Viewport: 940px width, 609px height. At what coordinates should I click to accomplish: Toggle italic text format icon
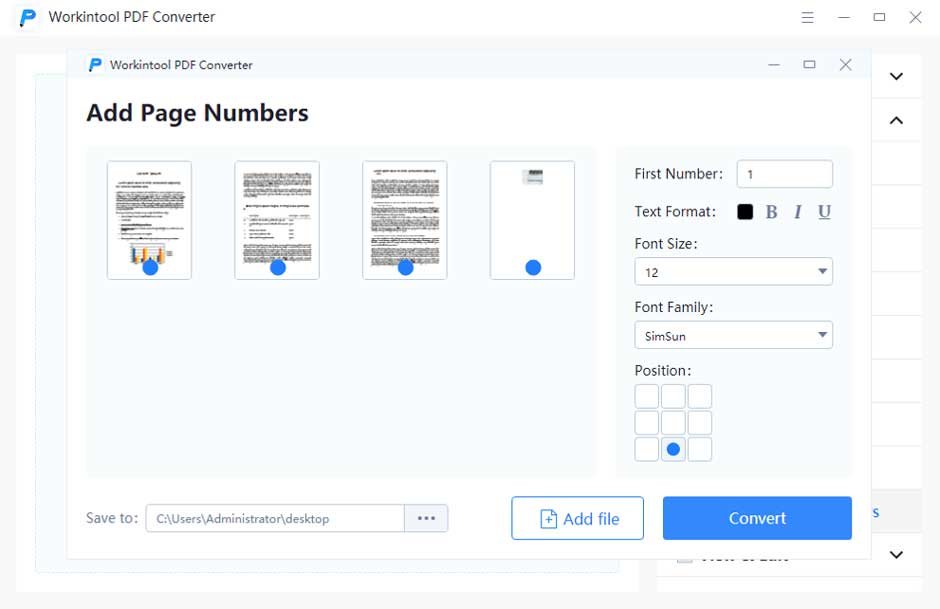tap(798, 212)
